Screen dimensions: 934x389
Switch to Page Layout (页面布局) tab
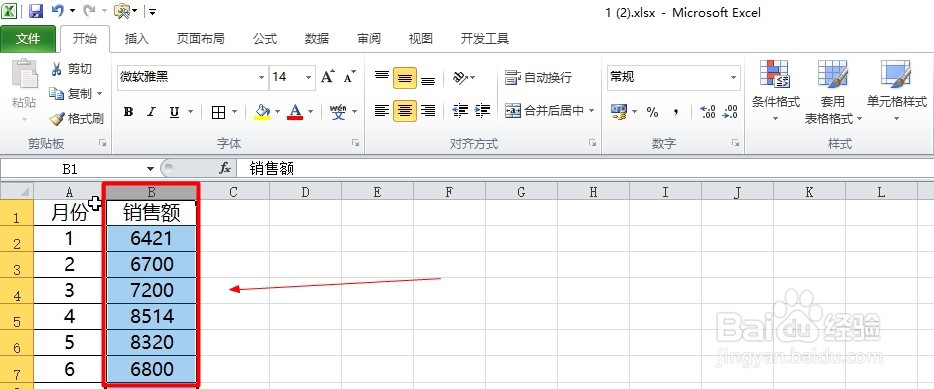[x=201, y=39]
